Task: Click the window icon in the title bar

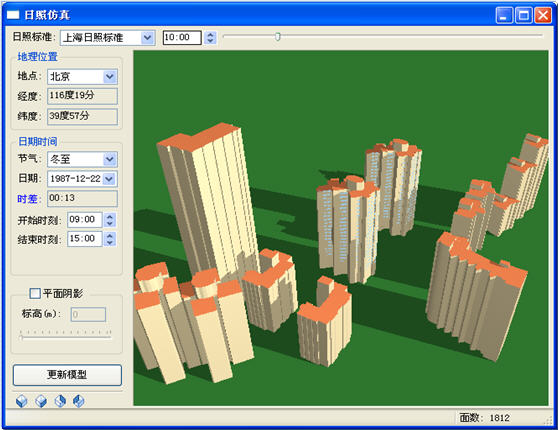Action: tap(13, 15)
